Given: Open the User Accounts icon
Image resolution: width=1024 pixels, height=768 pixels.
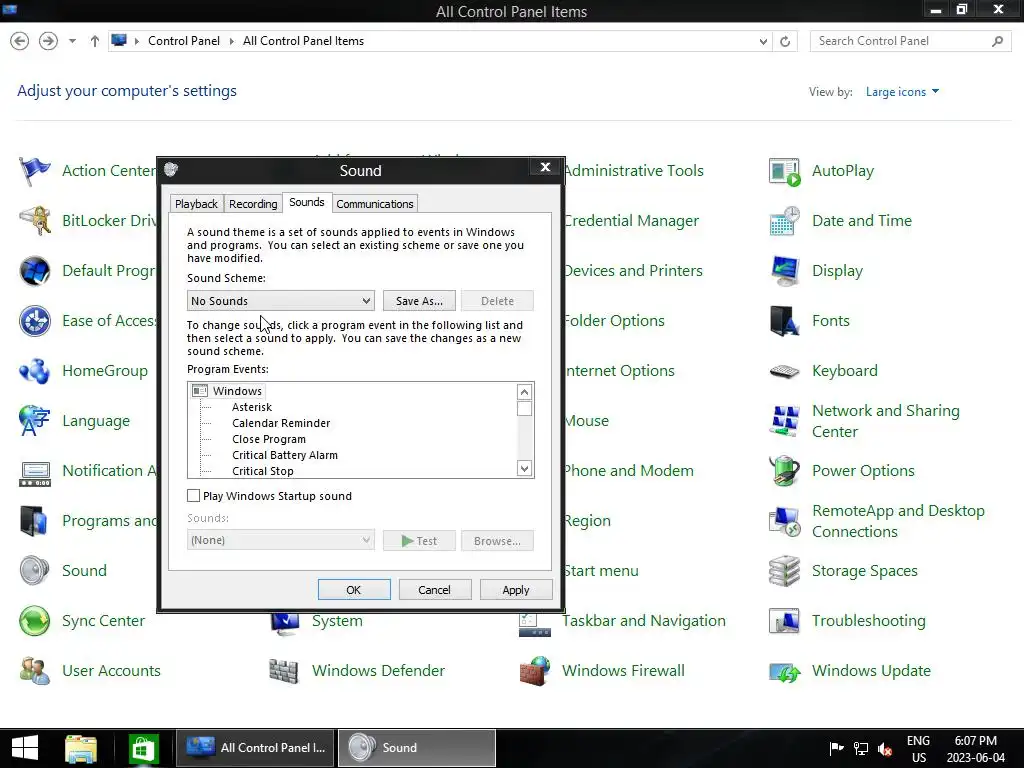Looking at the screenshot, I should coord(34,671).
